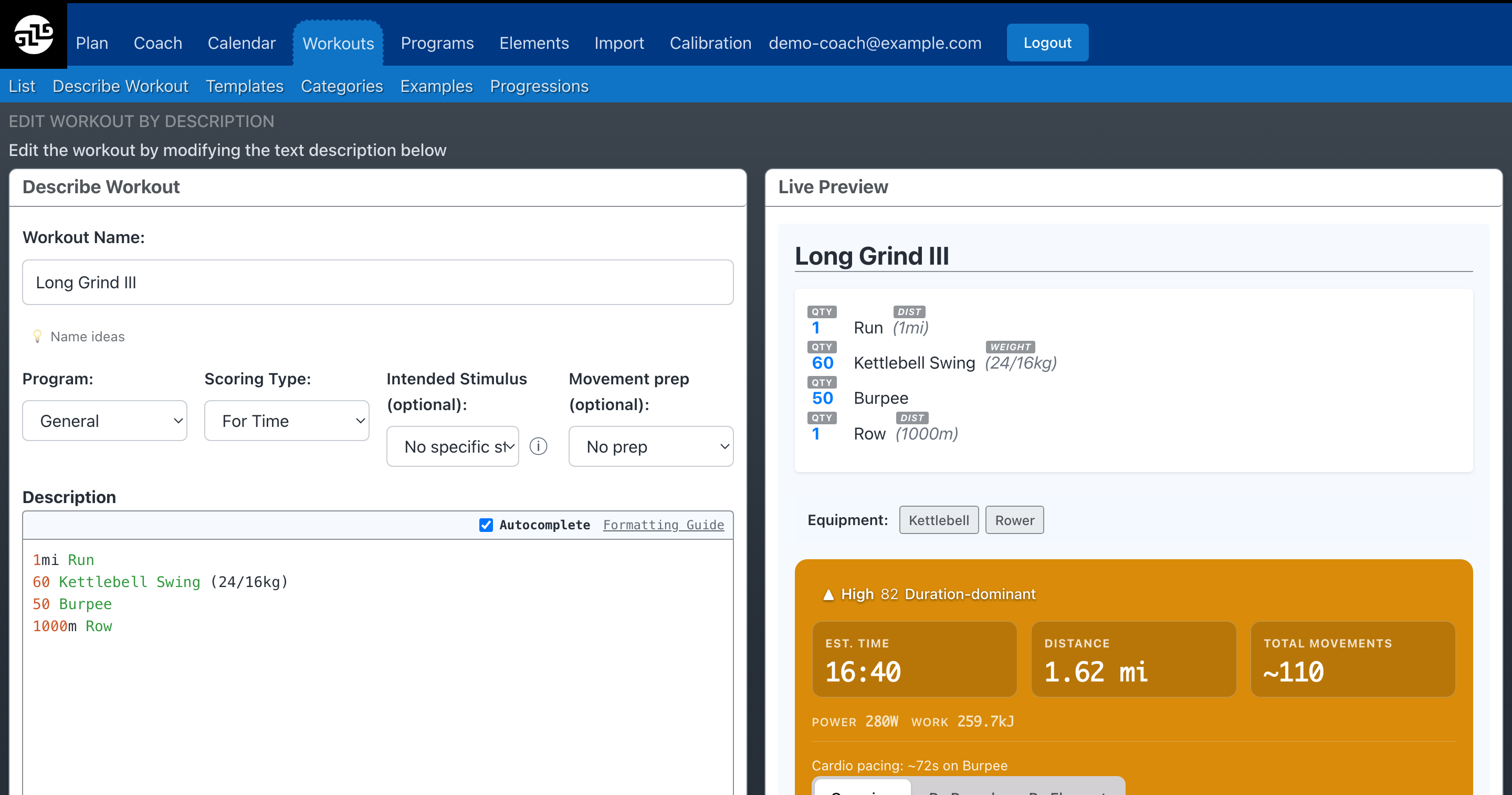Screen dimensions: 1512x795
Task: Click inside the Description text area
Action: coord(377,667)
